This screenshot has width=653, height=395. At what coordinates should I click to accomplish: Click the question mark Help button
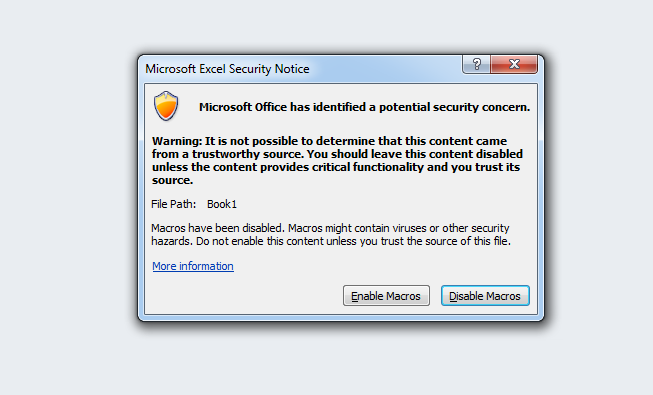[476, 64]
